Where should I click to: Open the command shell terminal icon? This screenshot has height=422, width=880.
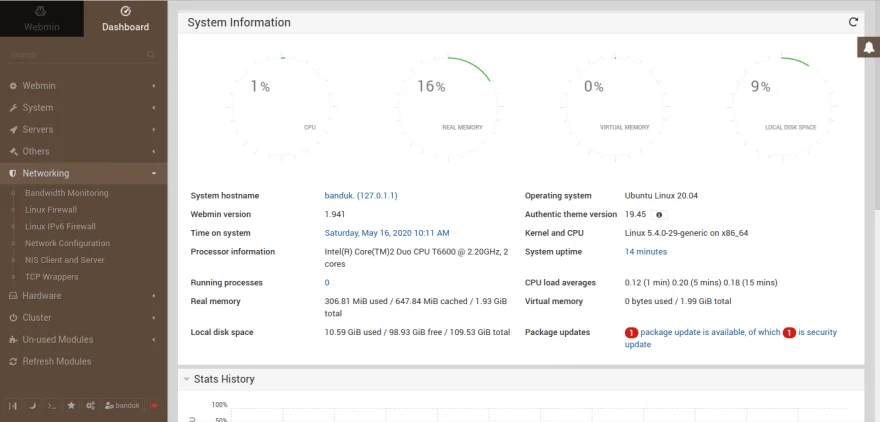pyautogui.click(x=51, y=405)
